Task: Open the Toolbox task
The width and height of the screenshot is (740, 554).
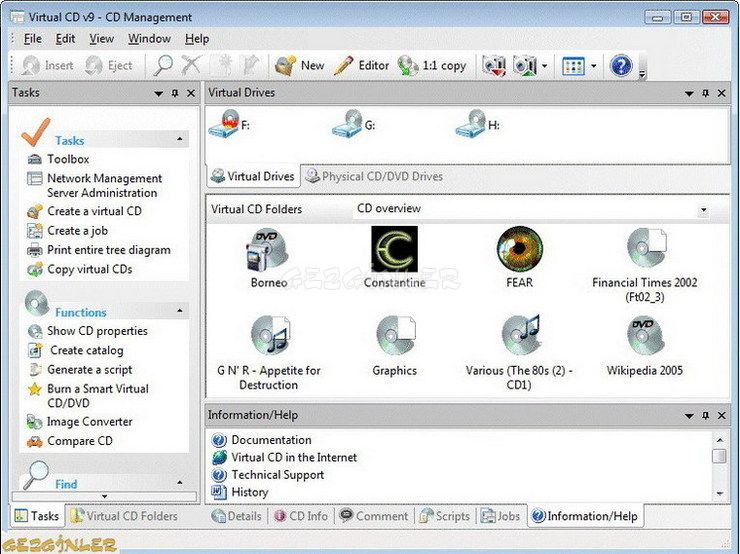Action: [59, 159]
